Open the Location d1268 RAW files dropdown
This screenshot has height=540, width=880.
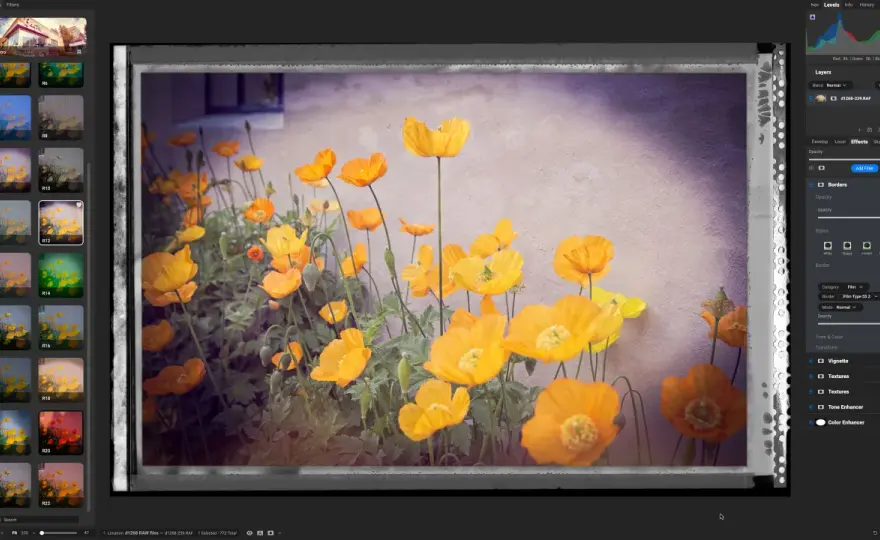coord(134,533)
